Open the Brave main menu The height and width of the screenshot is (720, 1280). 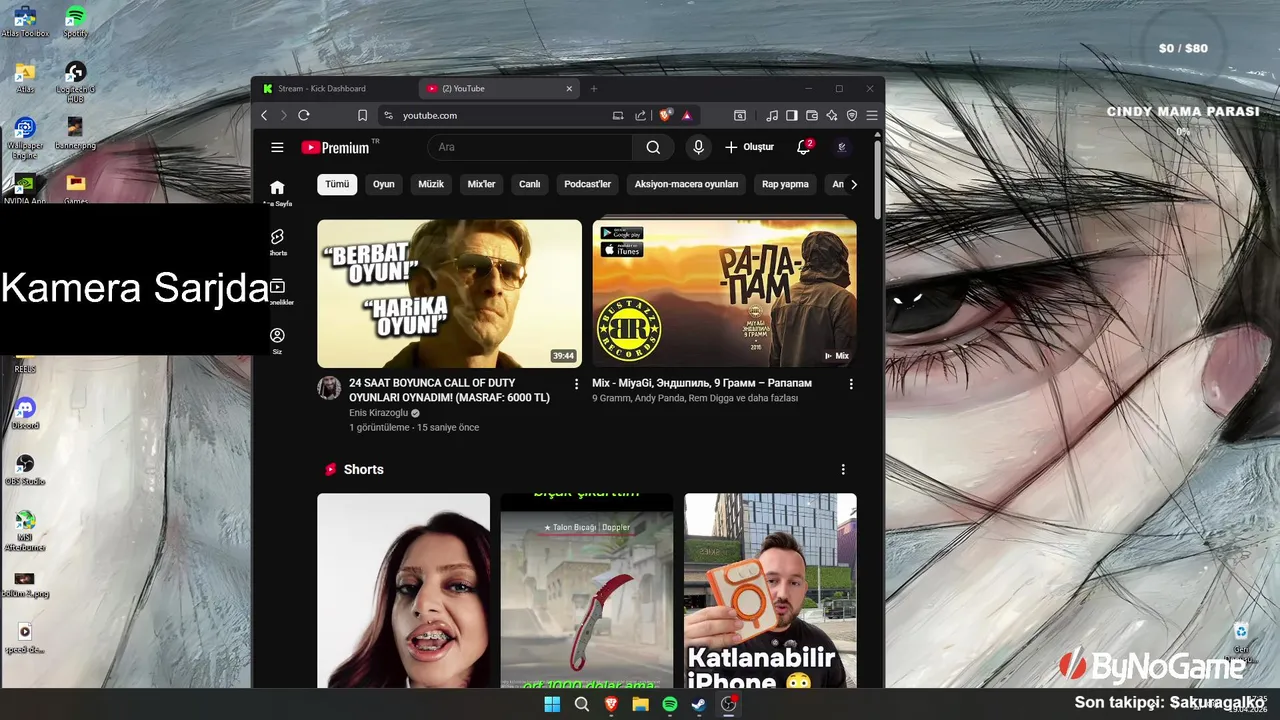click(x=872, y=115)
